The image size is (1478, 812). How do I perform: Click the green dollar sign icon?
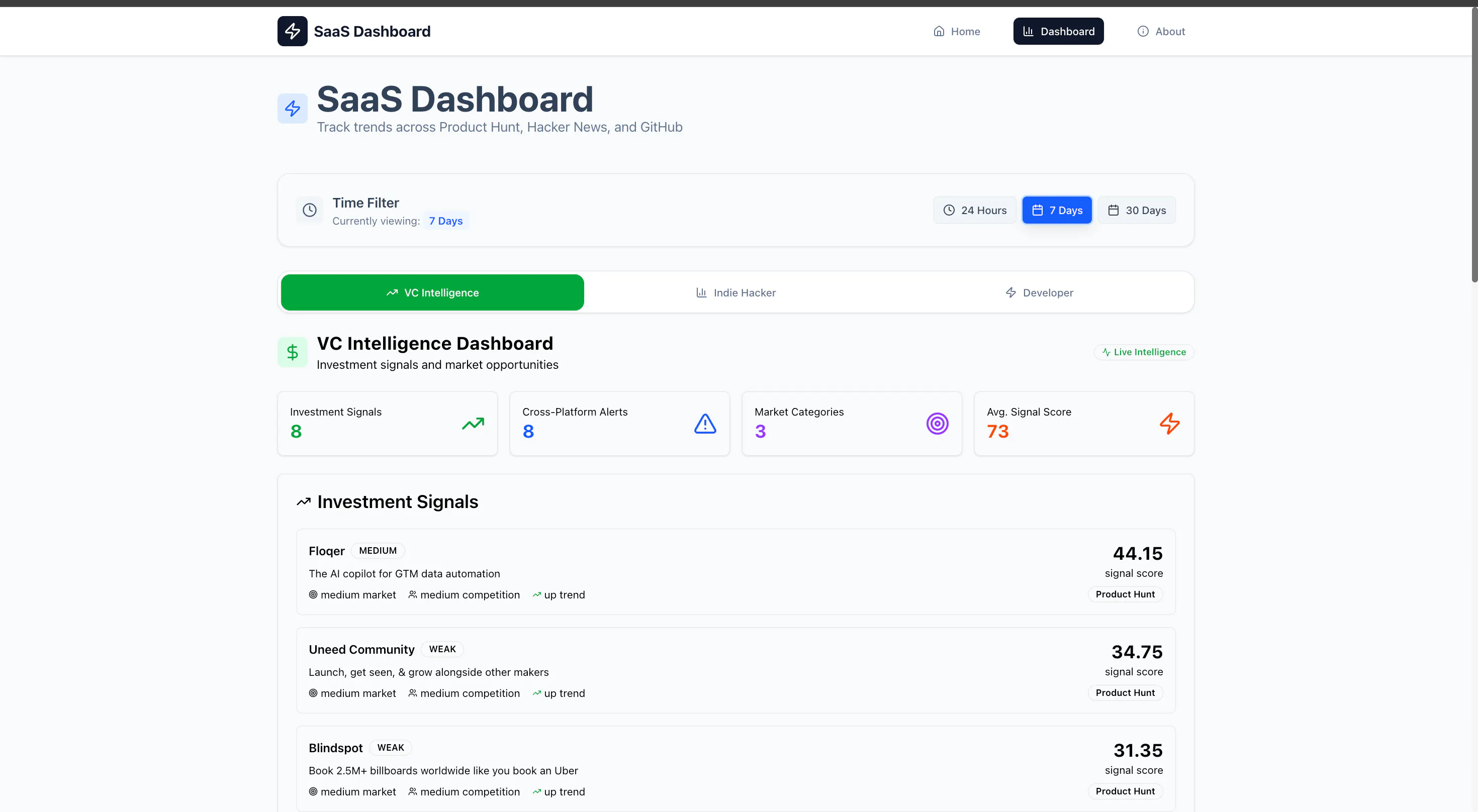tap(292, 352)
